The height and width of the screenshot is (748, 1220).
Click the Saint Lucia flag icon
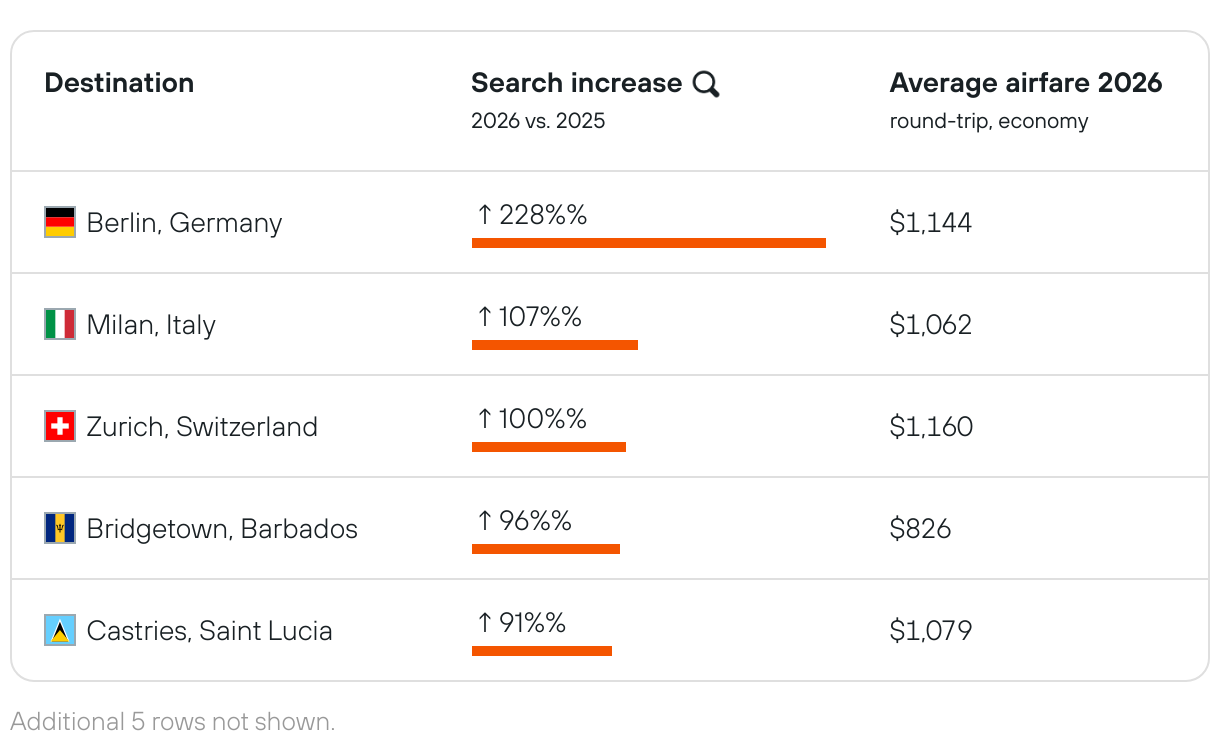tap(60, 630)
